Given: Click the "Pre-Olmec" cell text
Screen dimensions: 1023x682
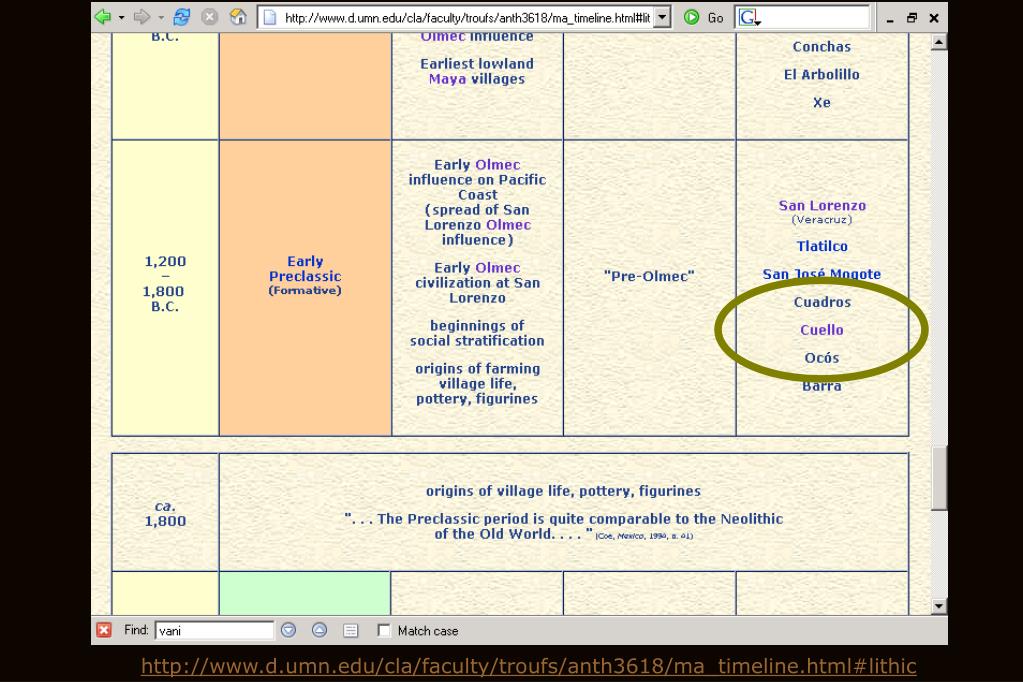Looking at the screenshot, I should click(649, 276).
